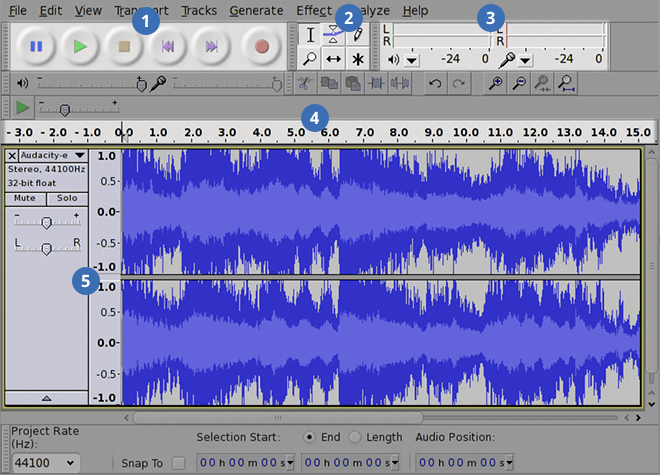Viewport: 660px width, 475px height.
Task: Click the Trim audio icon
Action: pos(376,83)
